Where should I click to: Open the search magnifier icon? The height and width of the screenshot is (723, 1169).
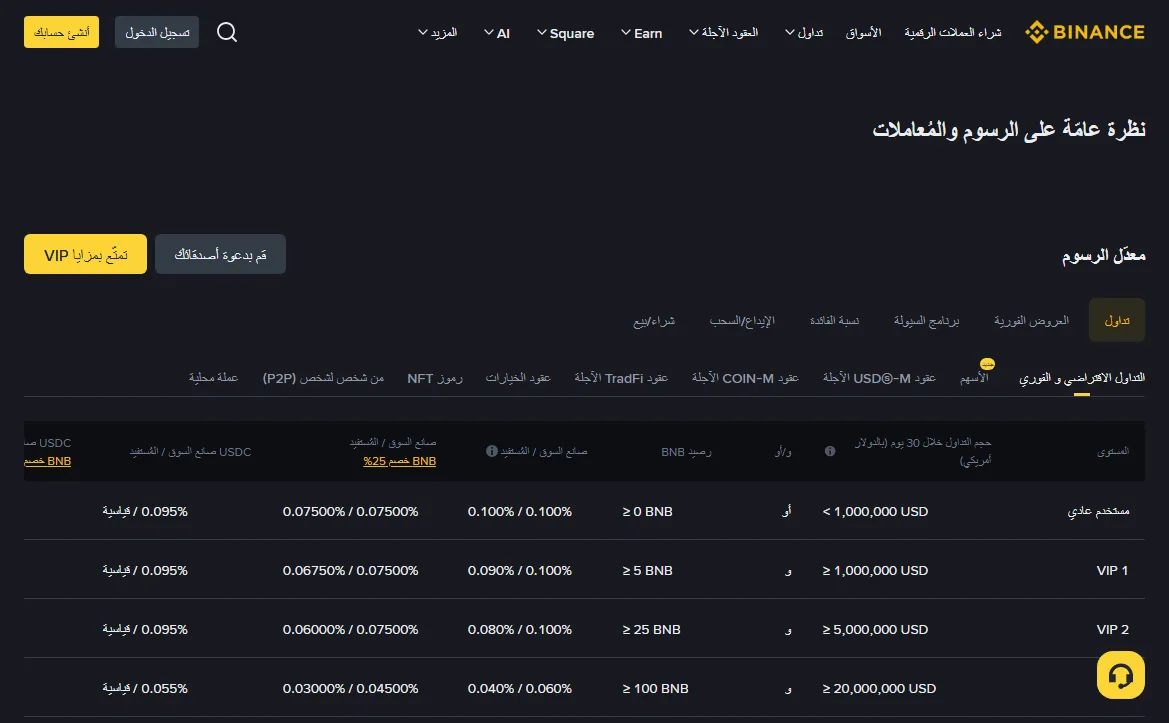click(x=227, y=32)
